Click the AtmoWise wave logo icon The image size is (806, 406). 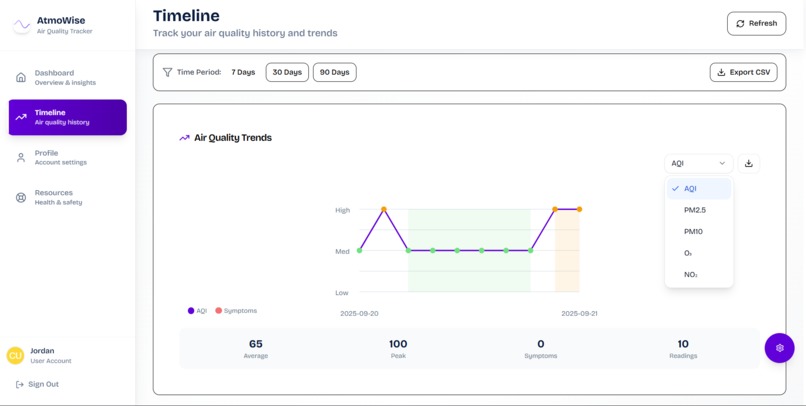[22, 25]
